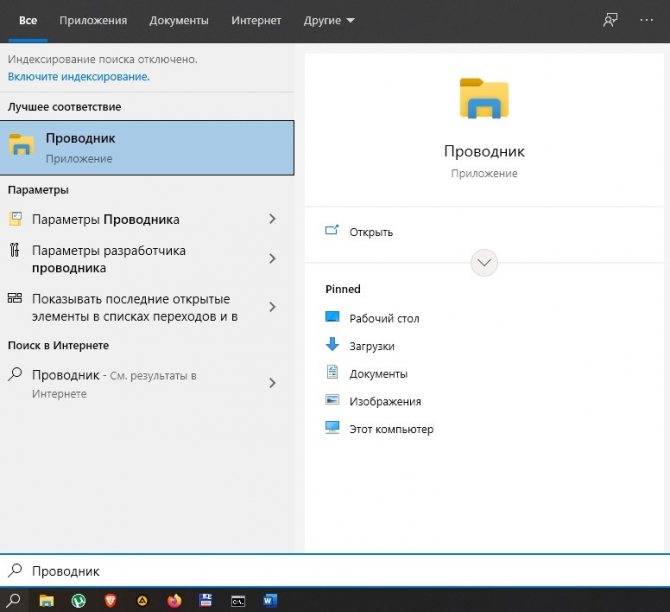Screen dimensions: 670x612
Task: Click the Открыть window icon
Action: coord(332,230)
